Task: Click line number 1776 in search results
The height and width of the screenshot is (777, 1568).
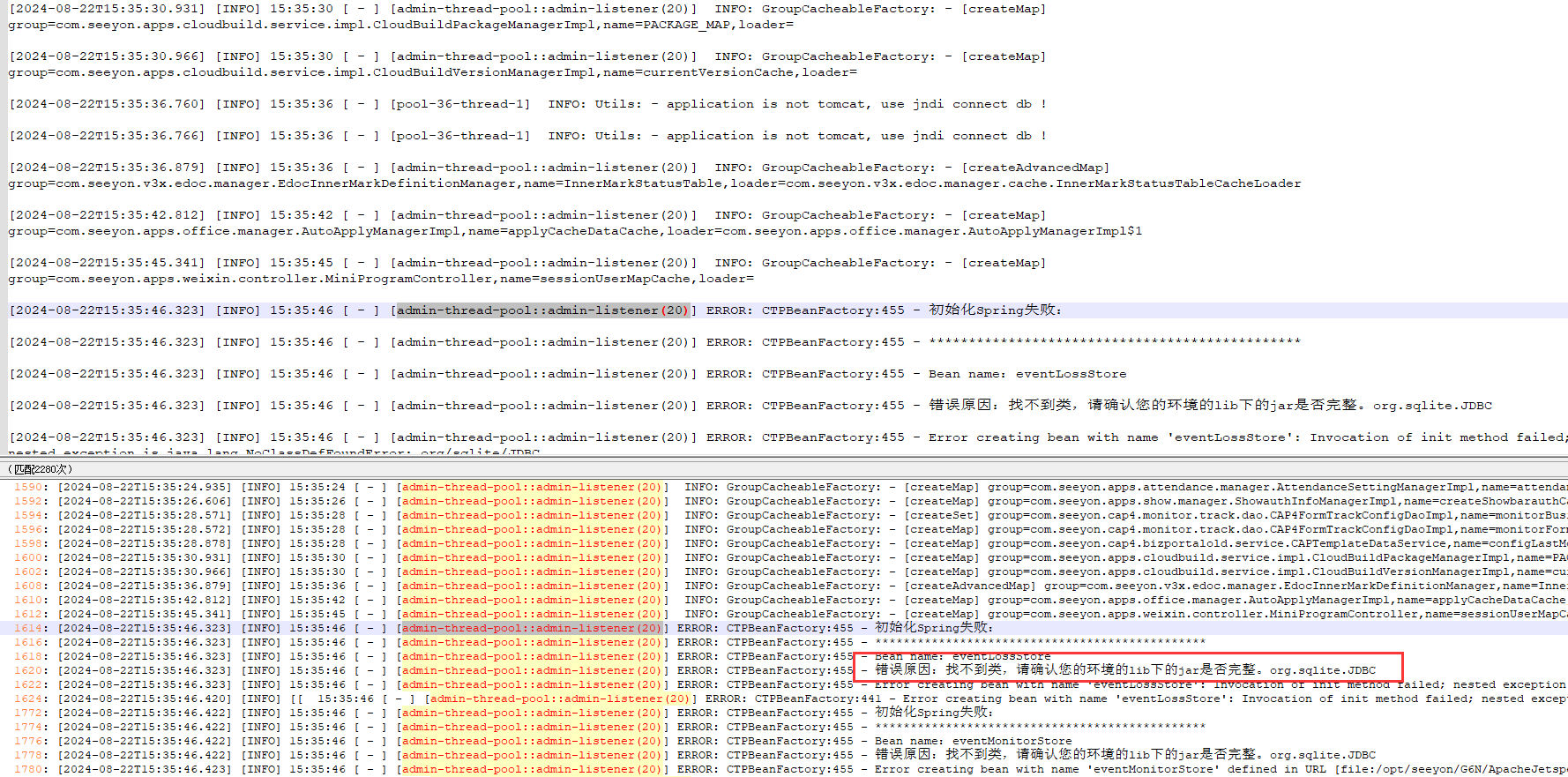Action: (x=29, y=741)
